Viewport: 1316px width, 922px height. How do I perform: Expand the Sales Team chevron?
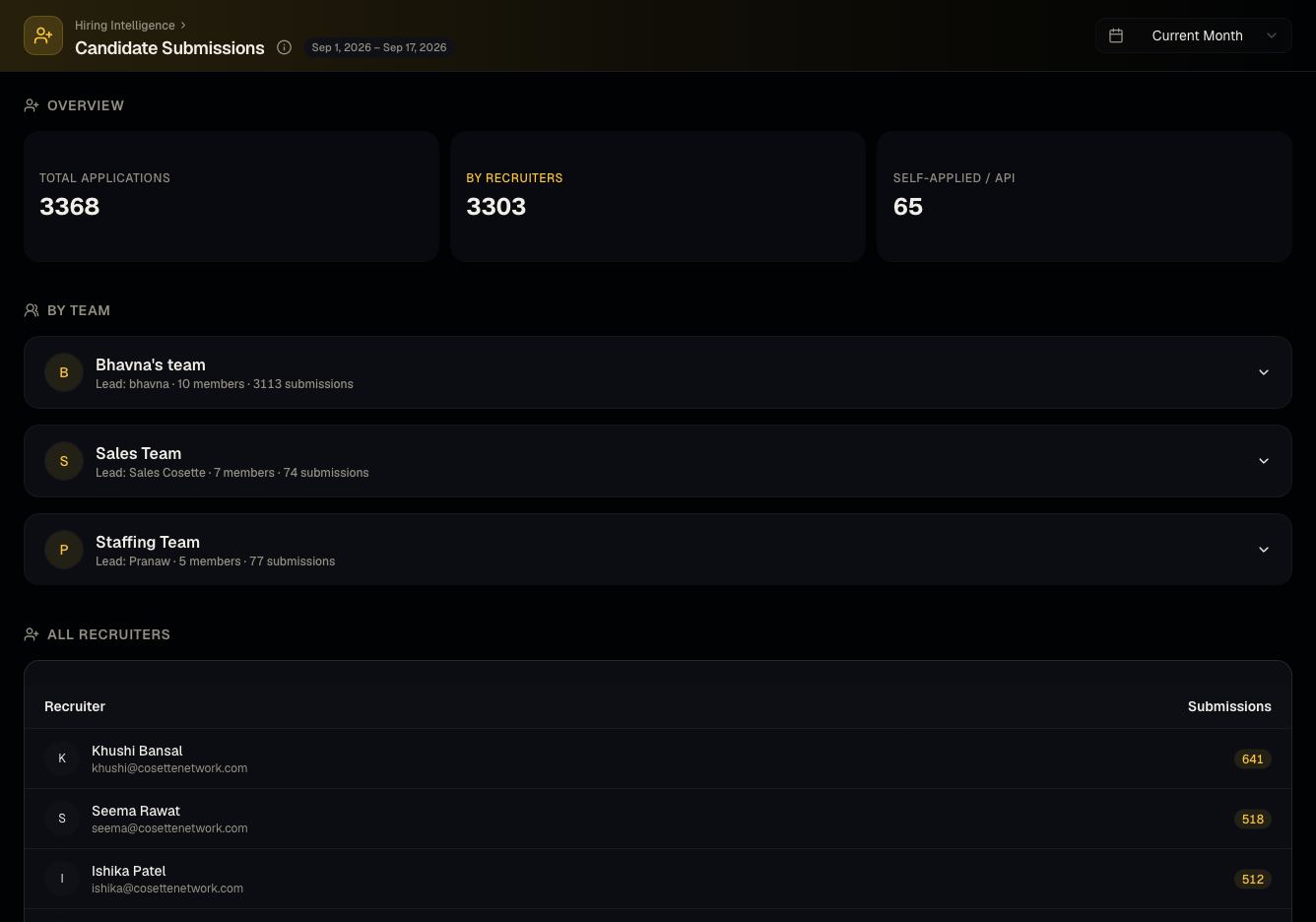pyautogui.click(x=1264, y=461)
